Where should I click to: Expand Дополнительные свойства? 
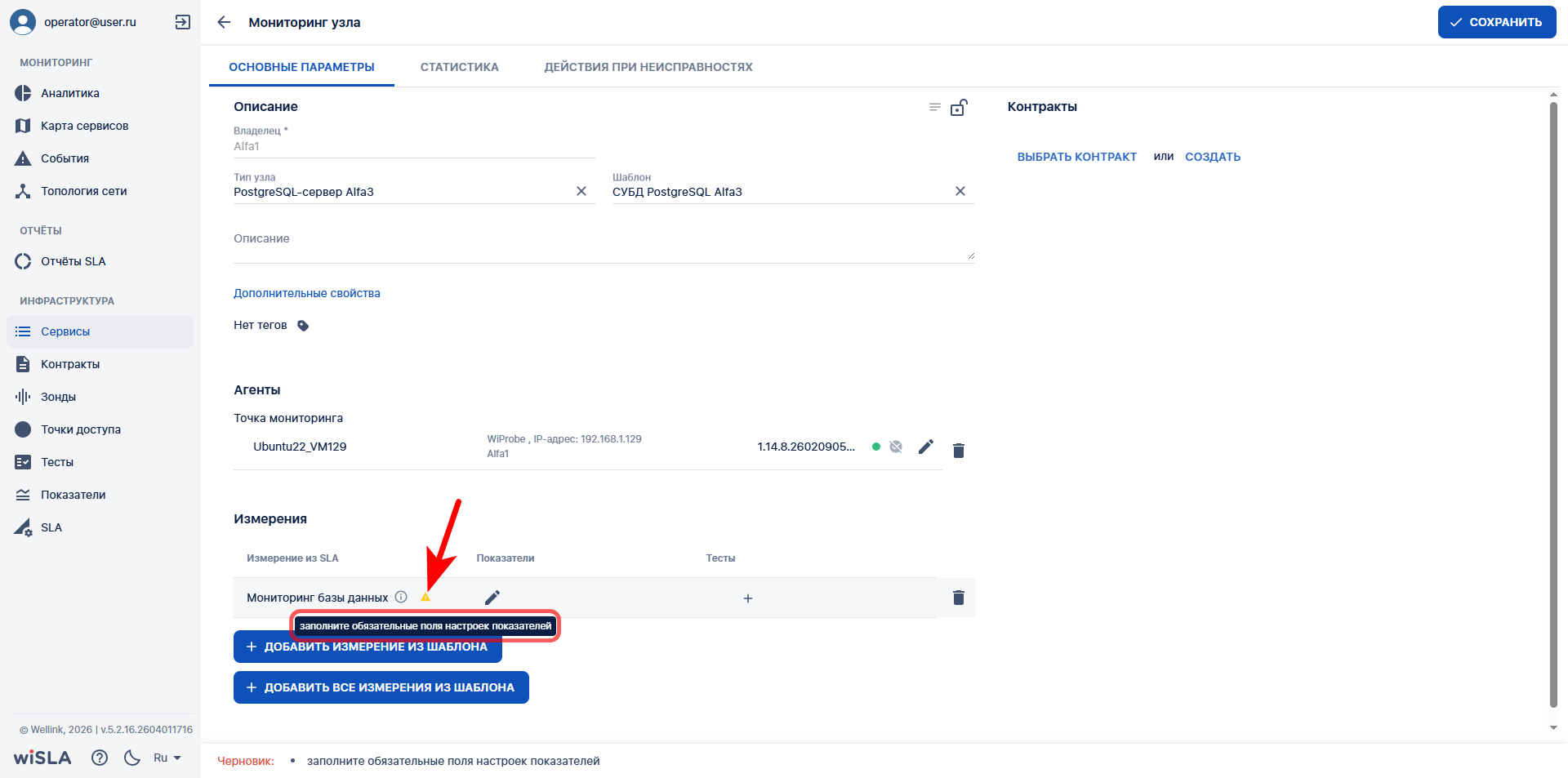(x=307, y=293)
